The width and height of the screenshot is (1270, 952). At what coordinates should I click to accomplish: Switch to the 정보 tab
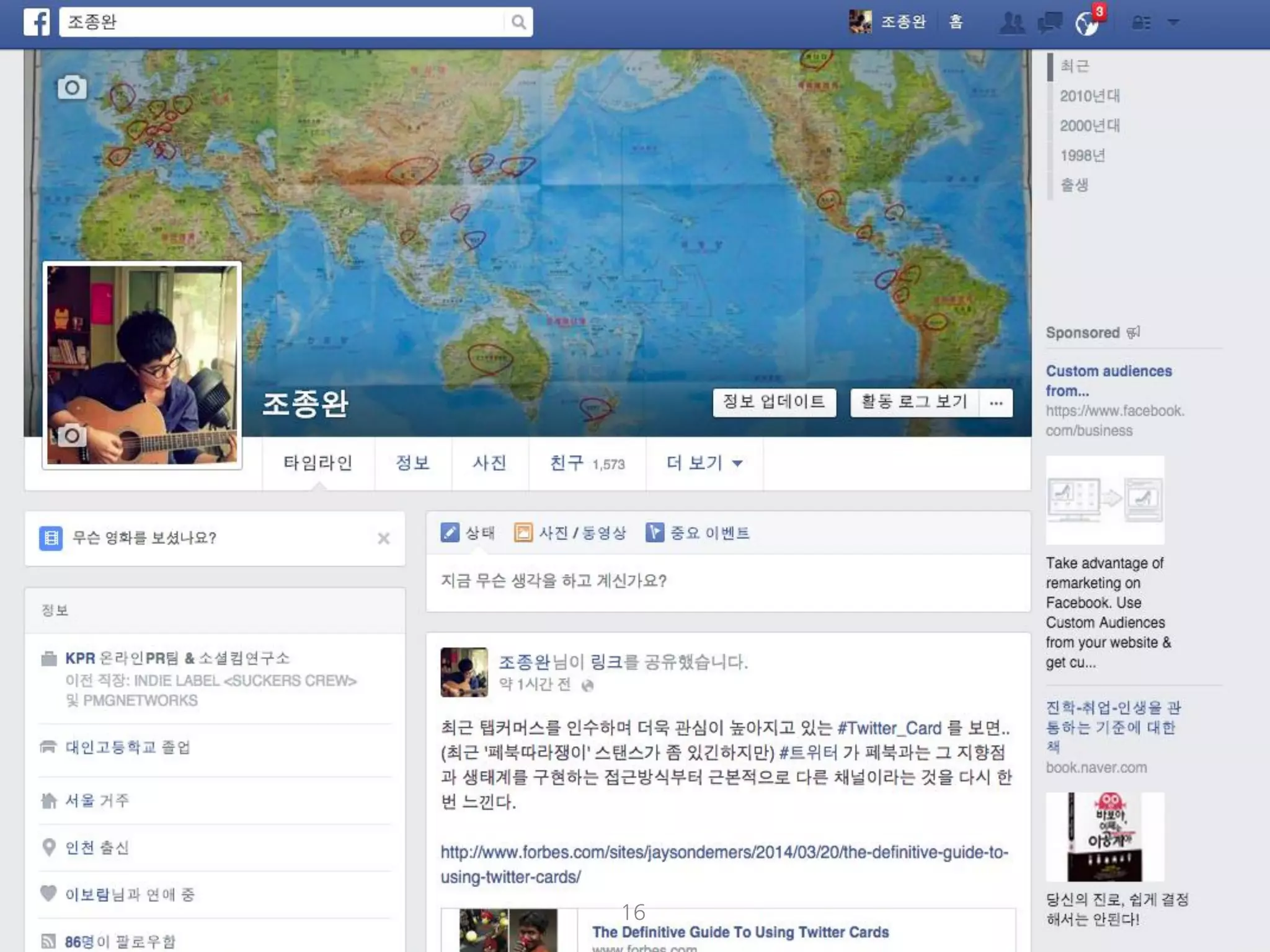[x=412, y=463]
